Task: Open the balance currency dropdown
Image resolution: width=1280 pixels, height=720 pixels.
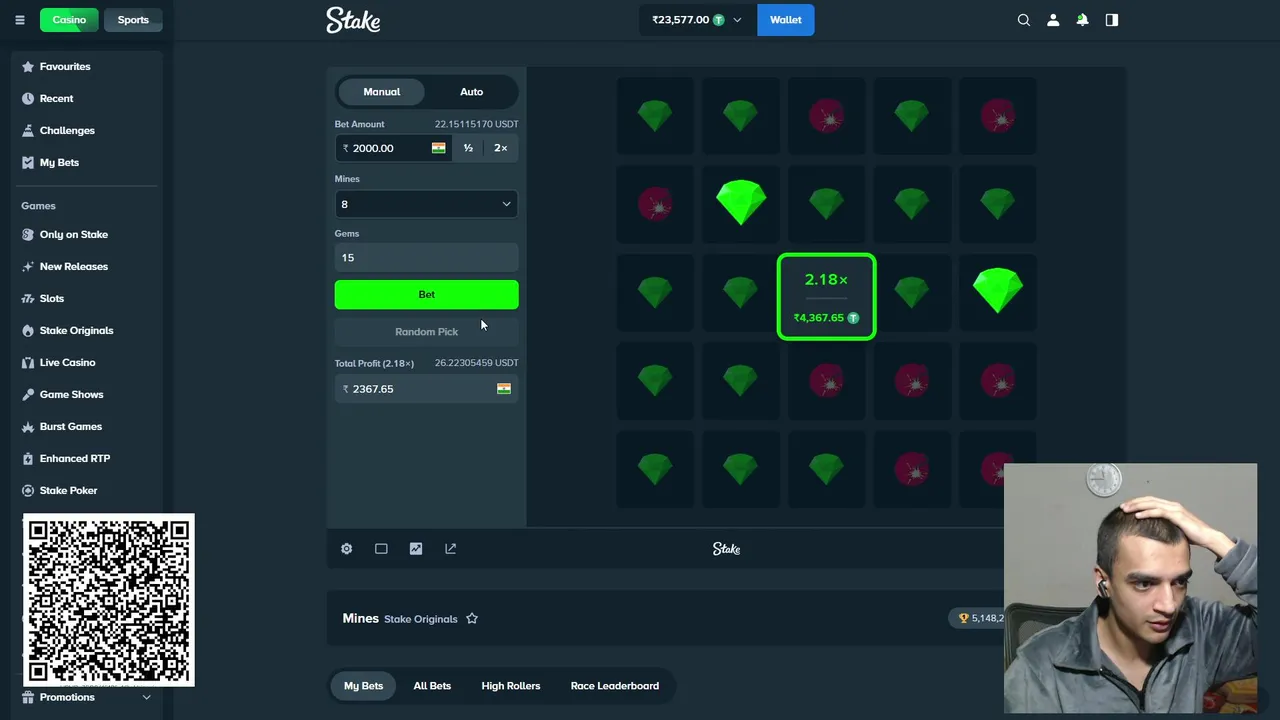Action: [x=697, y=20]
